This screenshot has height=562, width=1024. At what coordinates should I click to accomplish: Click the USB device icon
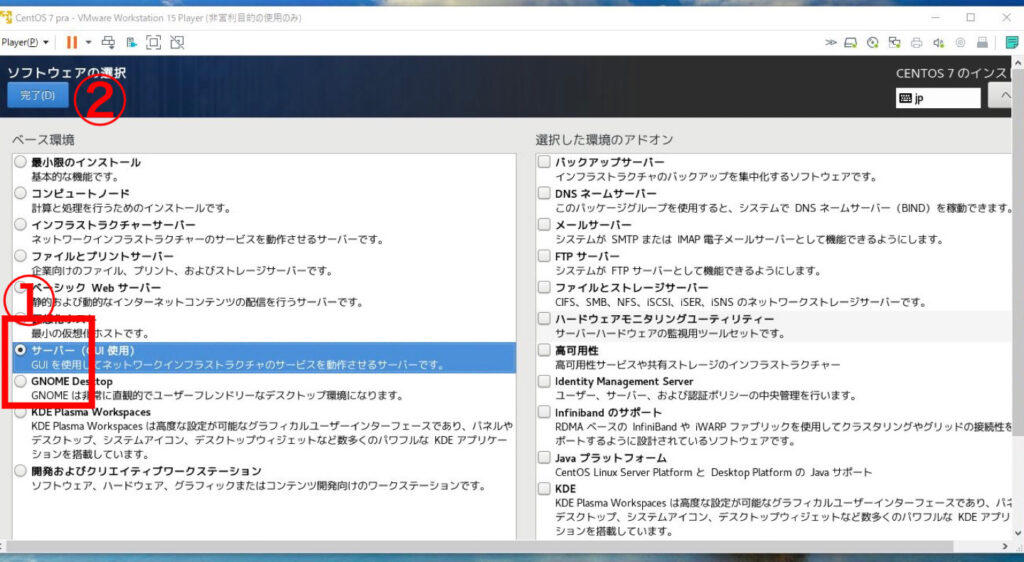click(982, 42)
